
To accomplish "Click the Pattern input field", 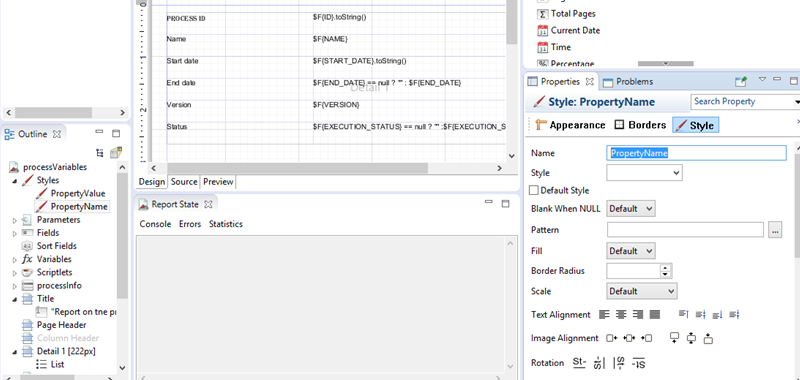I will (x=685, y=230).
